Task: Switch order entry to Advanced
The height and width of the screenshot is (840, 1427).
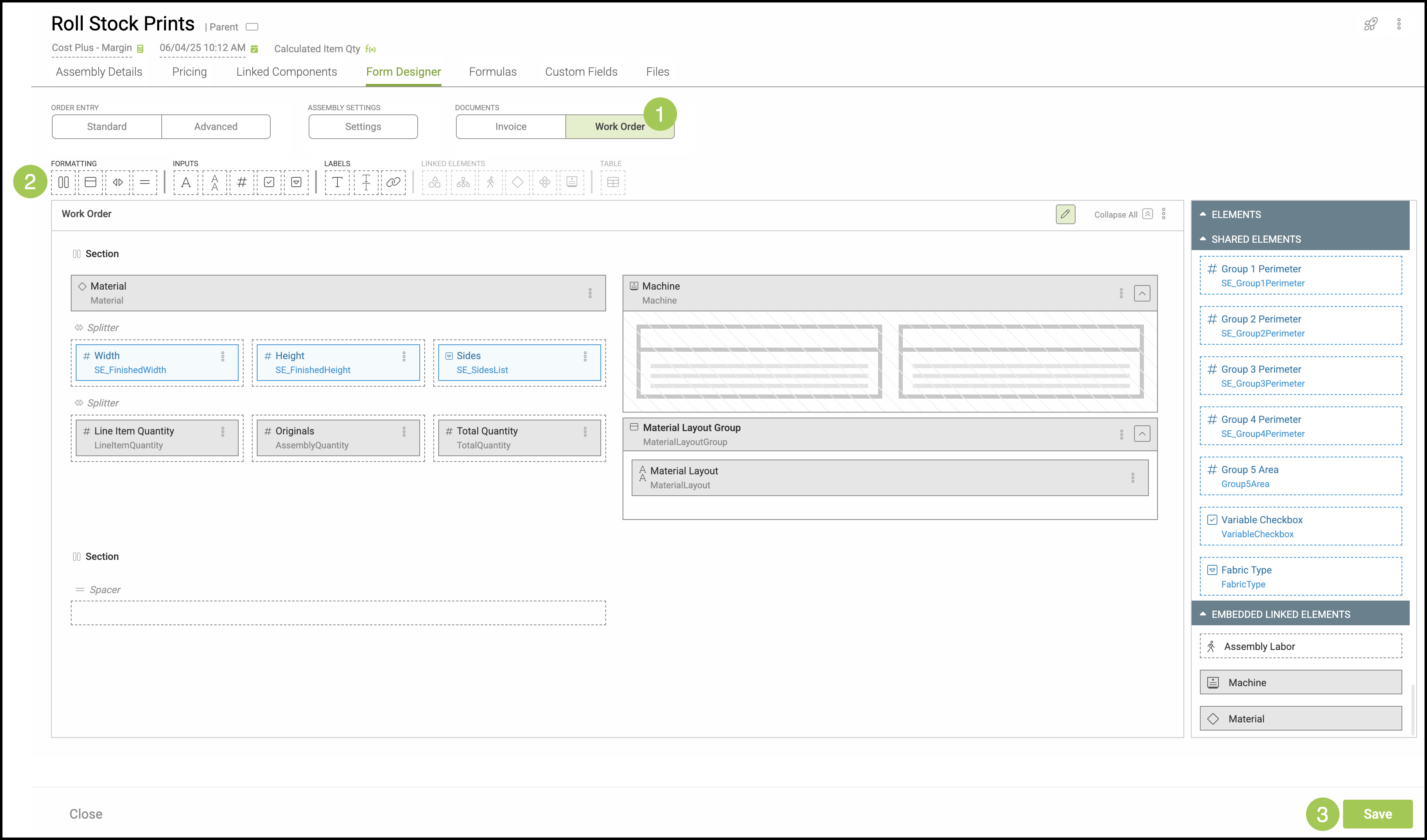Action: 216,127
